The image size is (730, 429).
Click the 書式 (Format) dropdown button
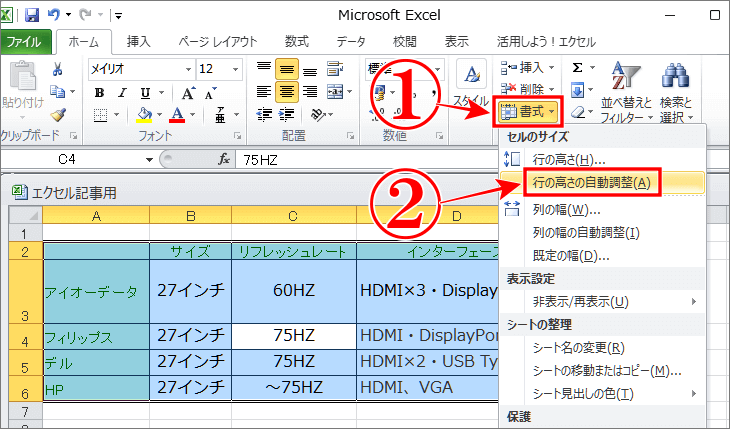click(528, 112)
